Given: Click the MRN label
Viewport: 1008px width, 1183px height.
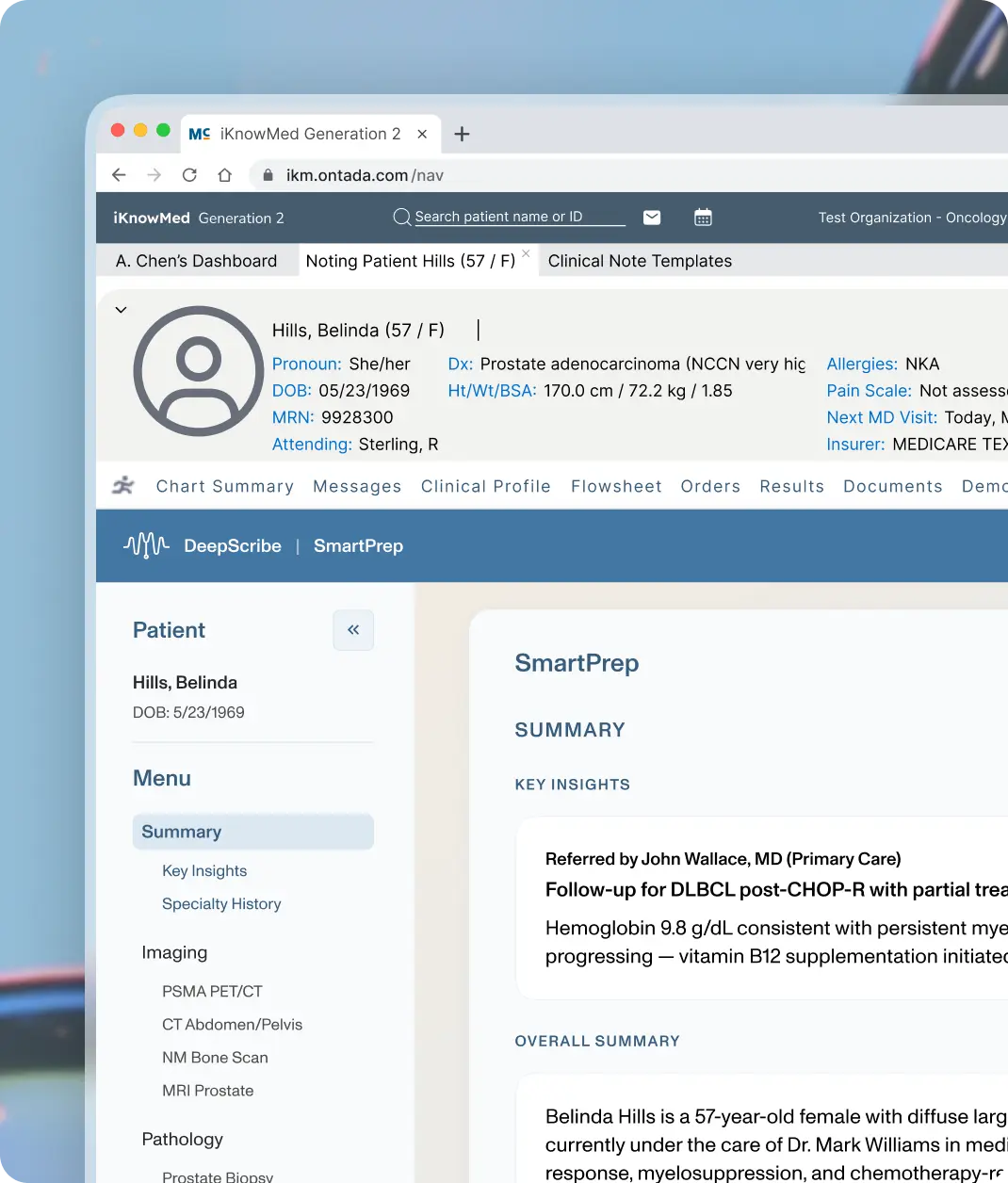Looking at the screenshot, I should pos(293,417).
